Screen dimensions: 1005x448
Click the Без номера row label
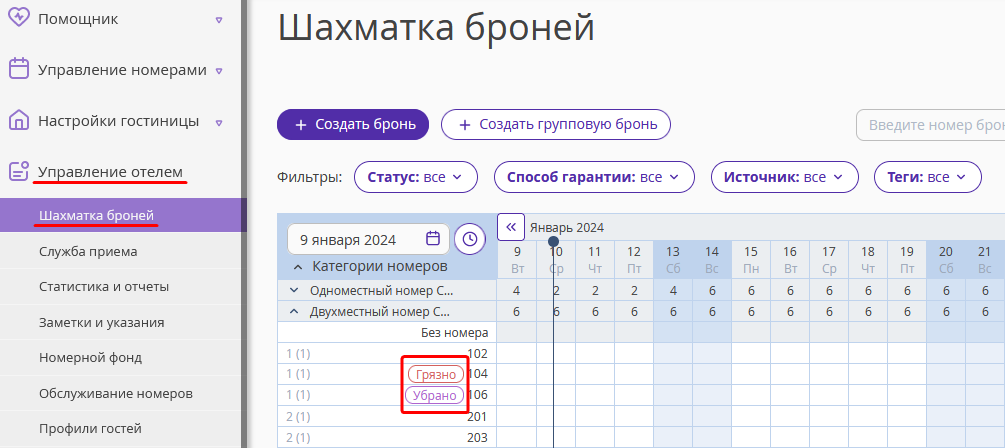coord(454,333)
